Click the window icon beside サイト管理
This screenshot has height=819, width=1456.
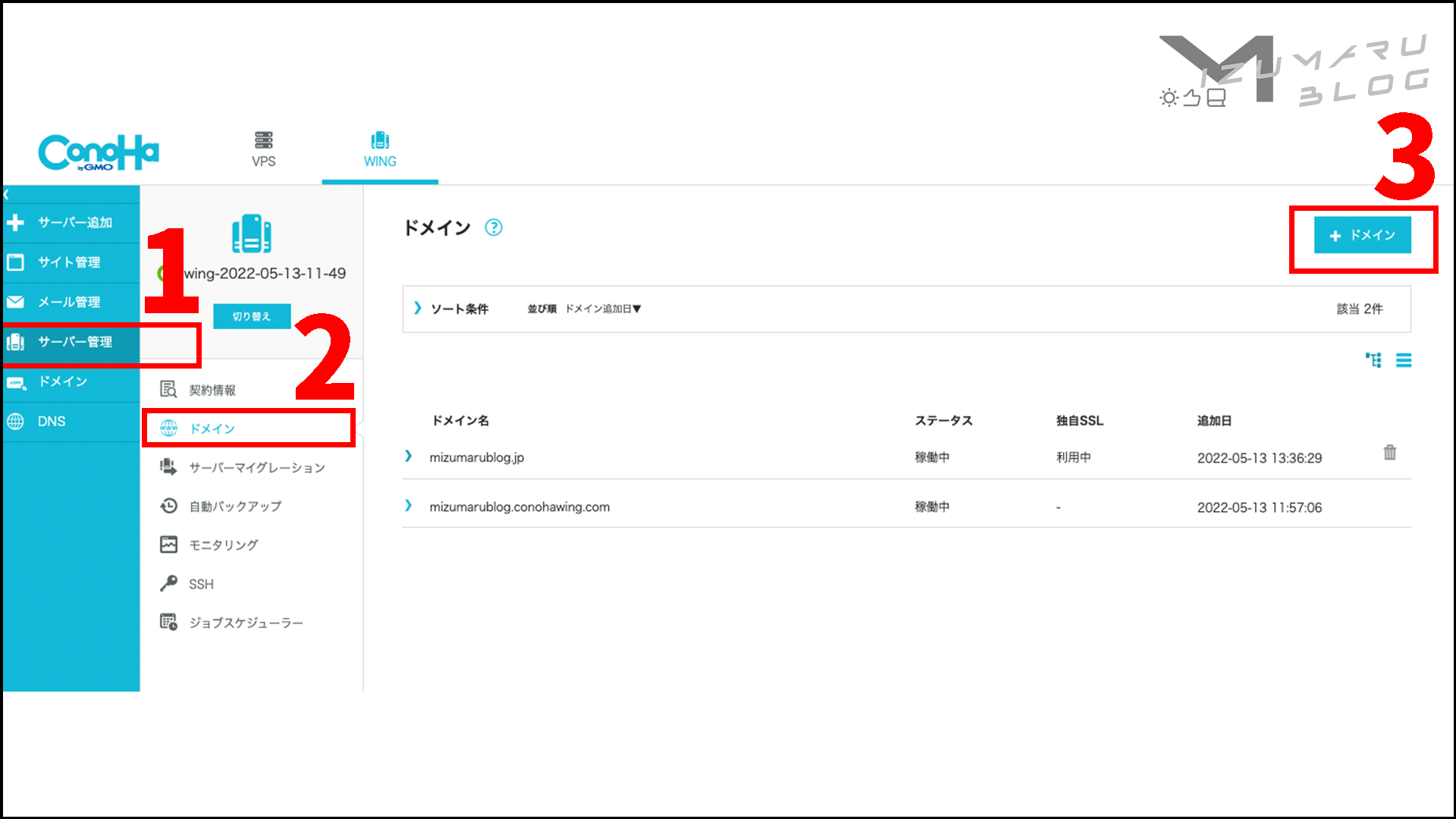pyautogui.click(x=15, y=262)
